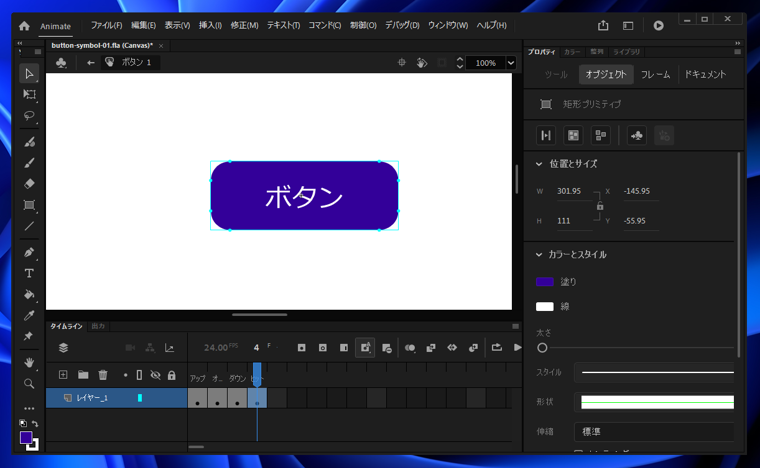Viewport: 760px width, 468px height.
Task: Click the back arrow to exit symbol
Action: click(90, 62)
